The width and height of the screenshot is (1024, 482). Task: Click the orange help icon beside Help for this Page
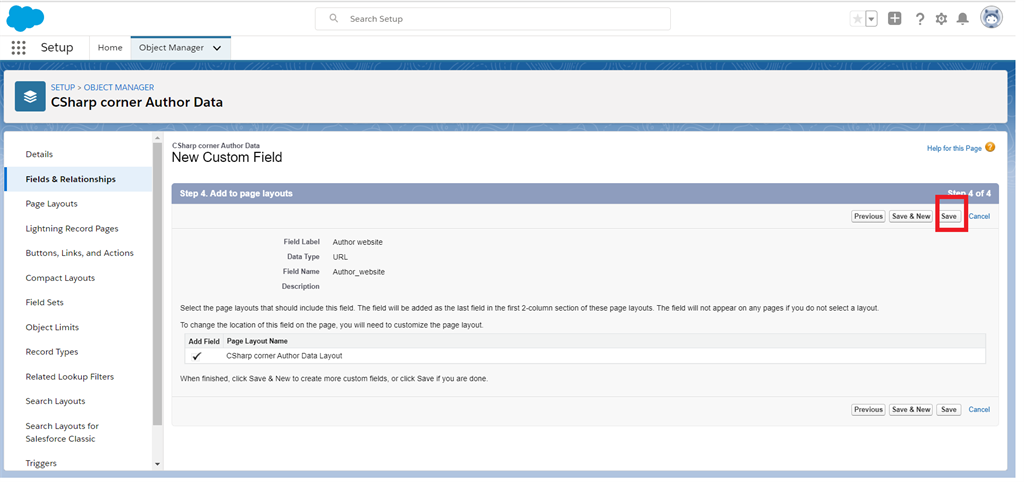point(990,148)
